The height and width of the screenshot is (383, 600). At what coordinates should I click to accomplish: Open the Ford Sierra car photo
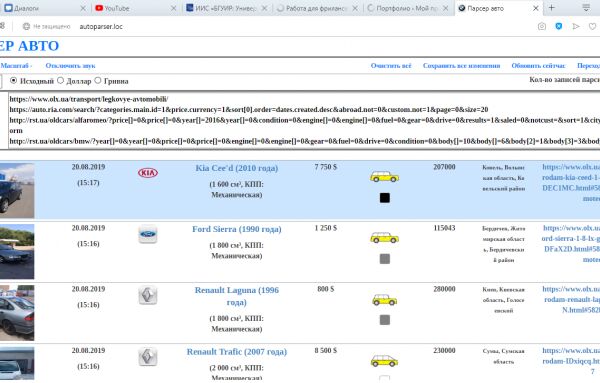(17, 252)
